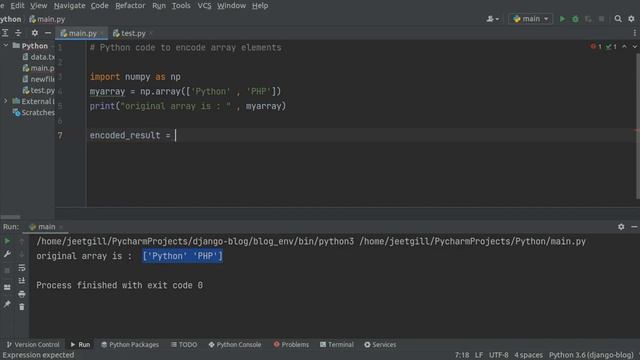The height and width of the screenshot is (360, 640).
Task: Click the error count indicator in editor
Action: point(596,47)
